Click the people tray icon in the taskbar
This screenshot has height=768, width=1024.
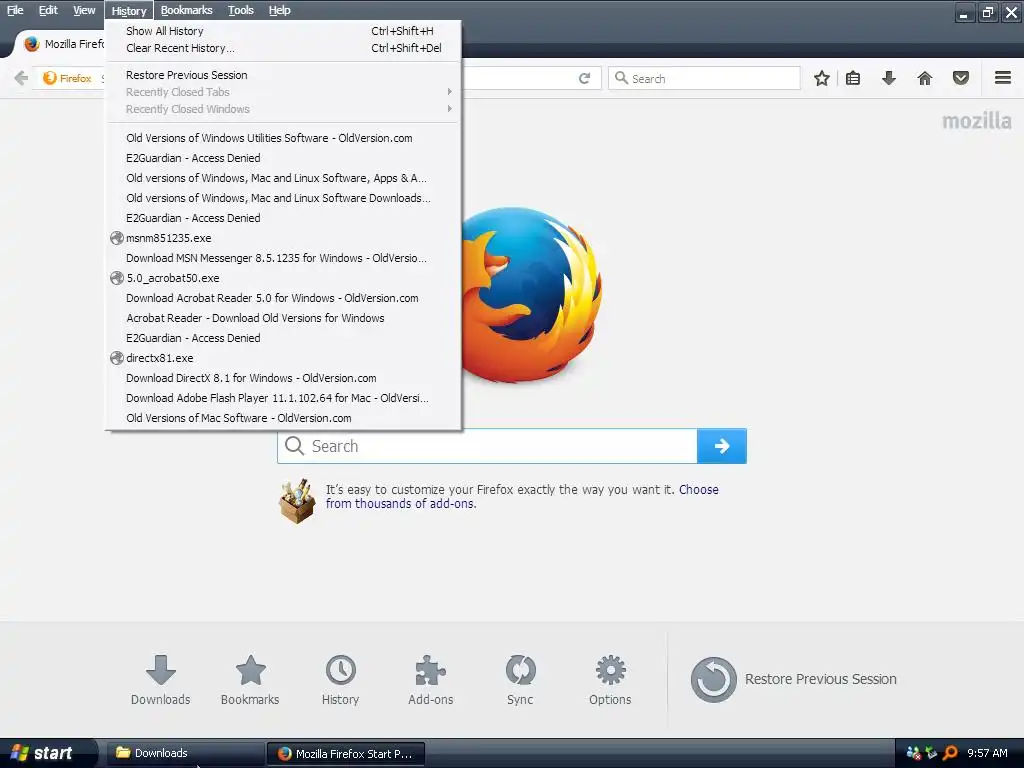(914, 753)
